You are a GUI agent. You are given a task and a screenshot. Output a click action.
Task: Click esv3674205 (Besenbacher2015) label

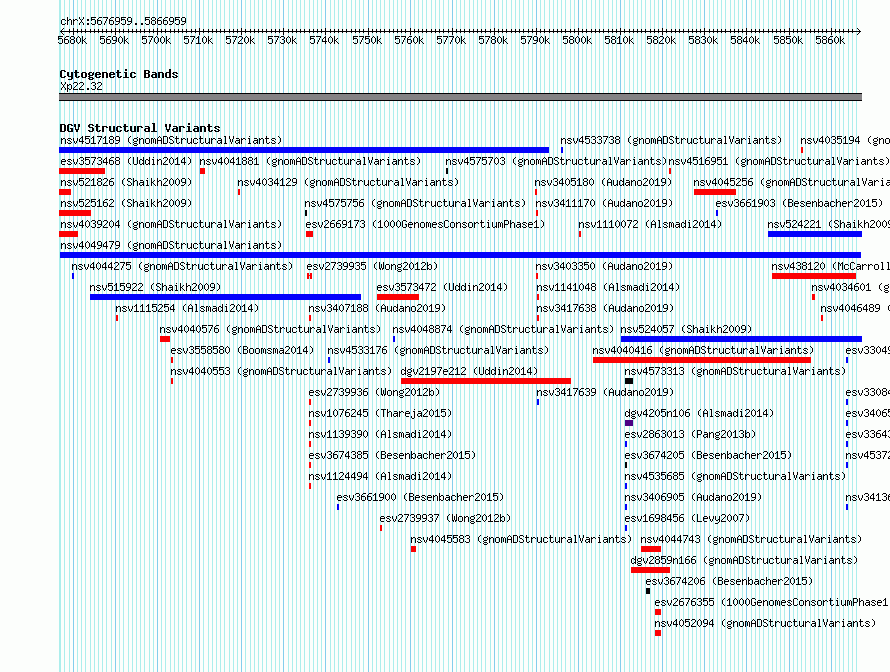[708, 455]
